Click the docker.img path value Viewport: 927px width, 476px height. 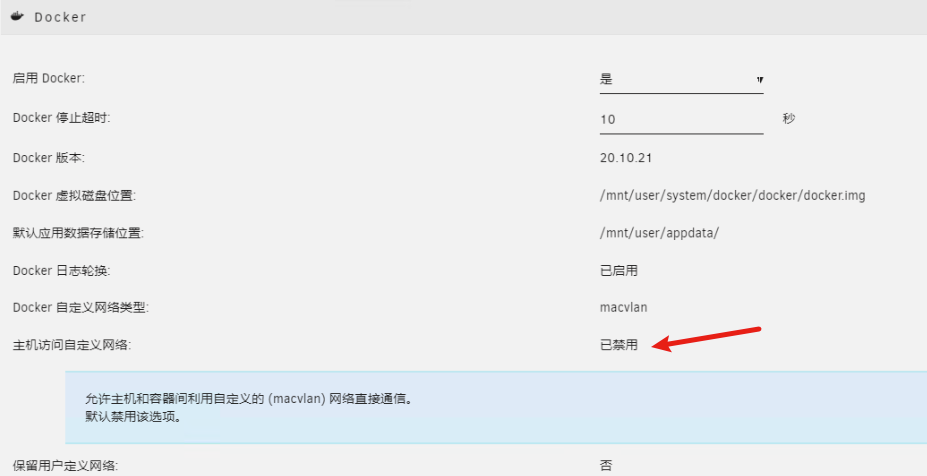732,195
